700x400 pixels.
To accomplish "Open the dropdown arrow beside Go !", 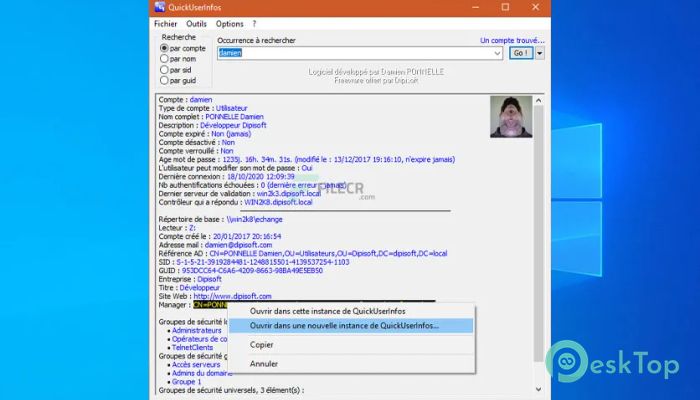I will point(540,53).
